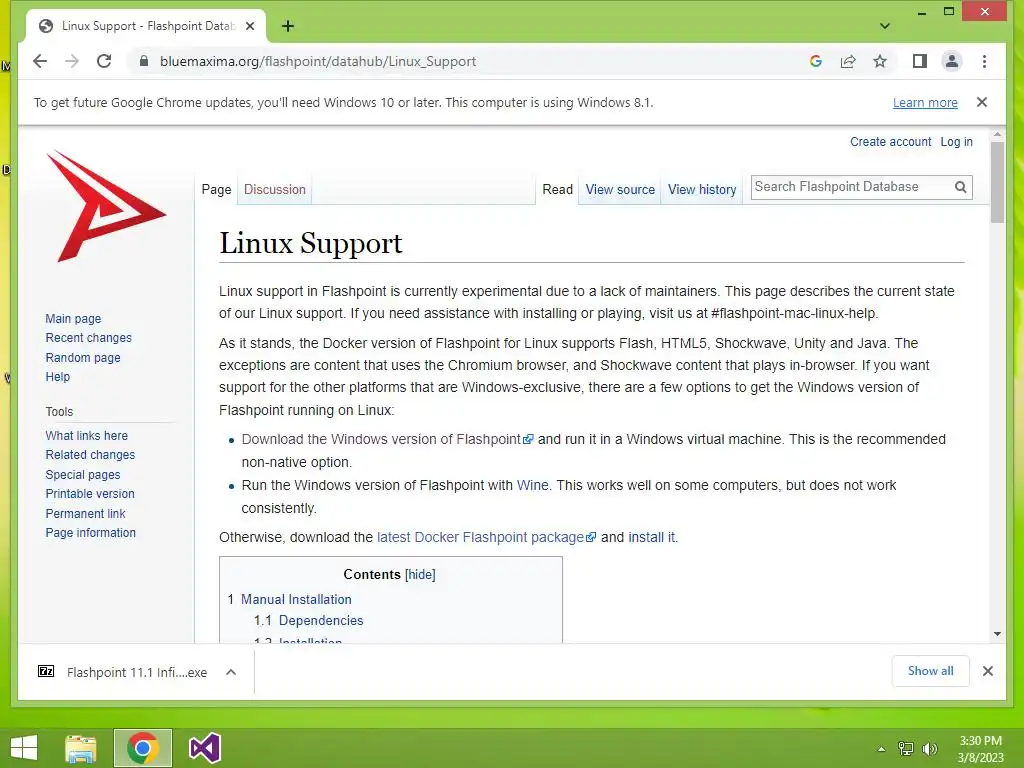
Task: Open the Wine link
Action: point(532,485)
